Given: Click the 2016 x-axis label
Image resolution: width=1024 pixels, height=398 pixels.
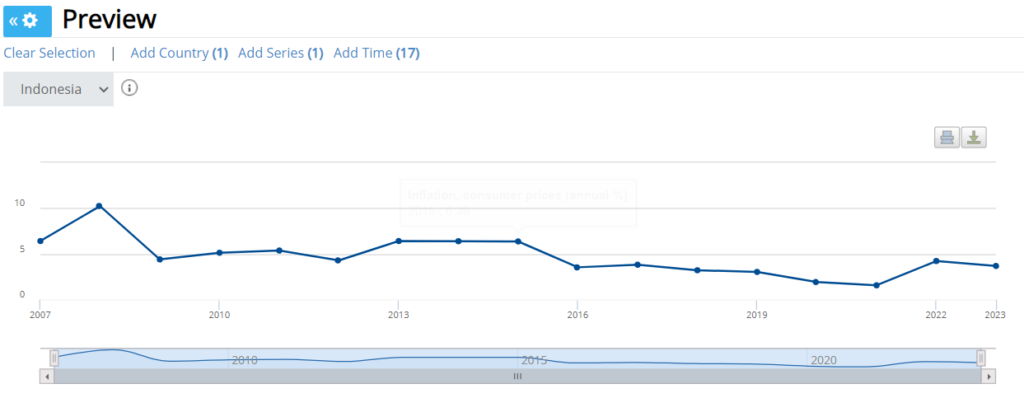Looking at the screenshot, I should tap(578, 315).
